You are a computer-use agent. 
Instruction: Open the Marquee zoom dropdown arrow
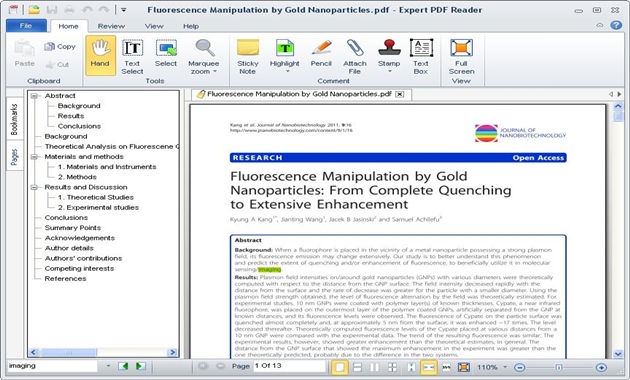215,72
